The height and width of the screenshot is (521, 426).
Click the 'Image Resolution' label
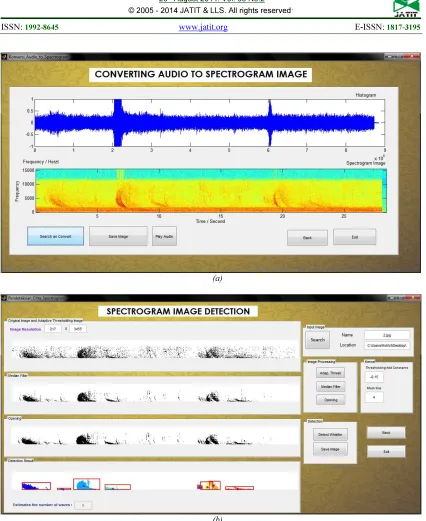(x=25, y=329)
